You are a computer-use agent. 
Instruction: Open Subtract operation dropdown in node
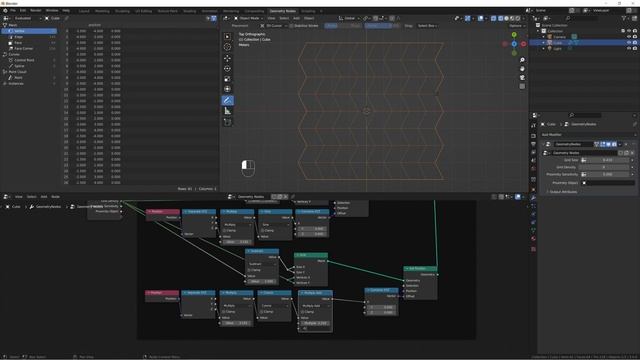pos(262,264)
